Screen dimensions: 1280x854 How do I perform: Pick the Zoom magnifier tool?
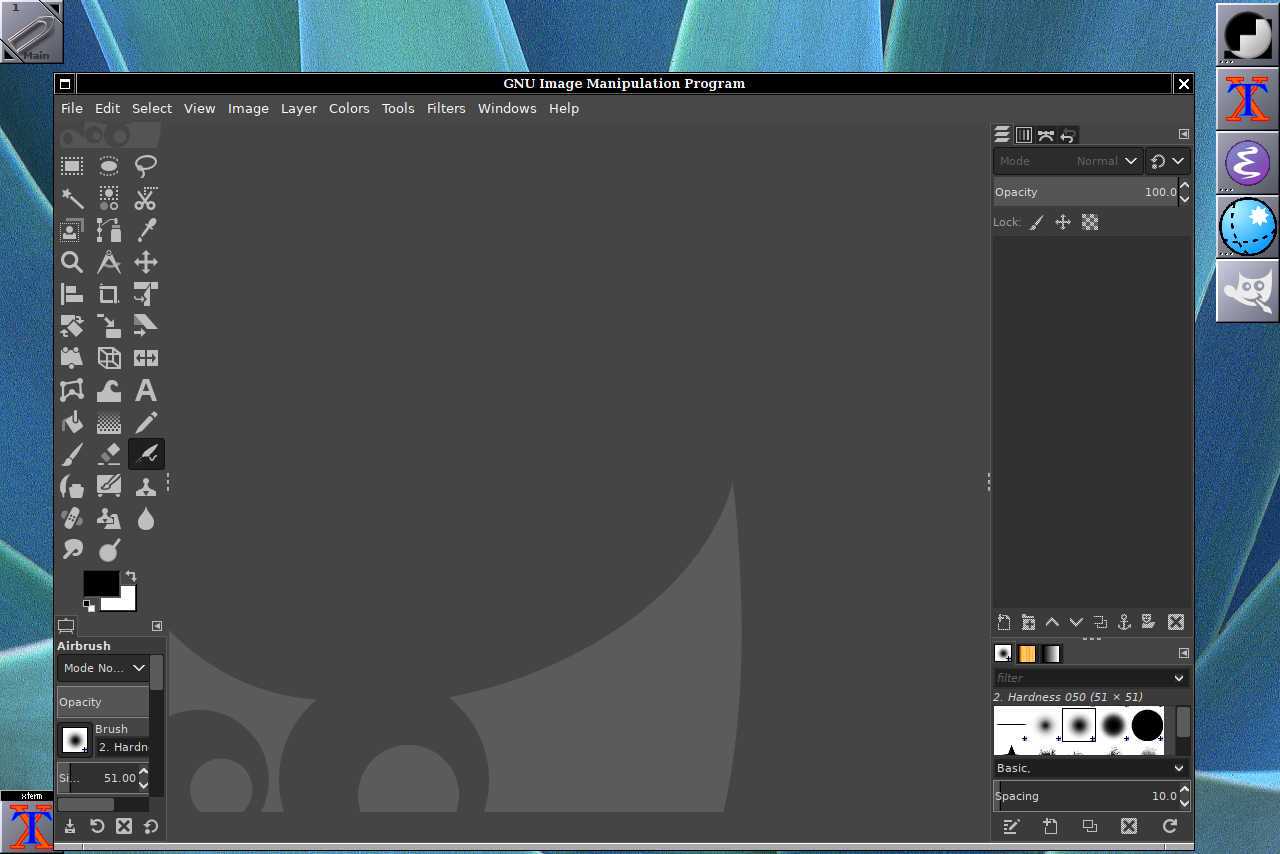tap(72, 262)
